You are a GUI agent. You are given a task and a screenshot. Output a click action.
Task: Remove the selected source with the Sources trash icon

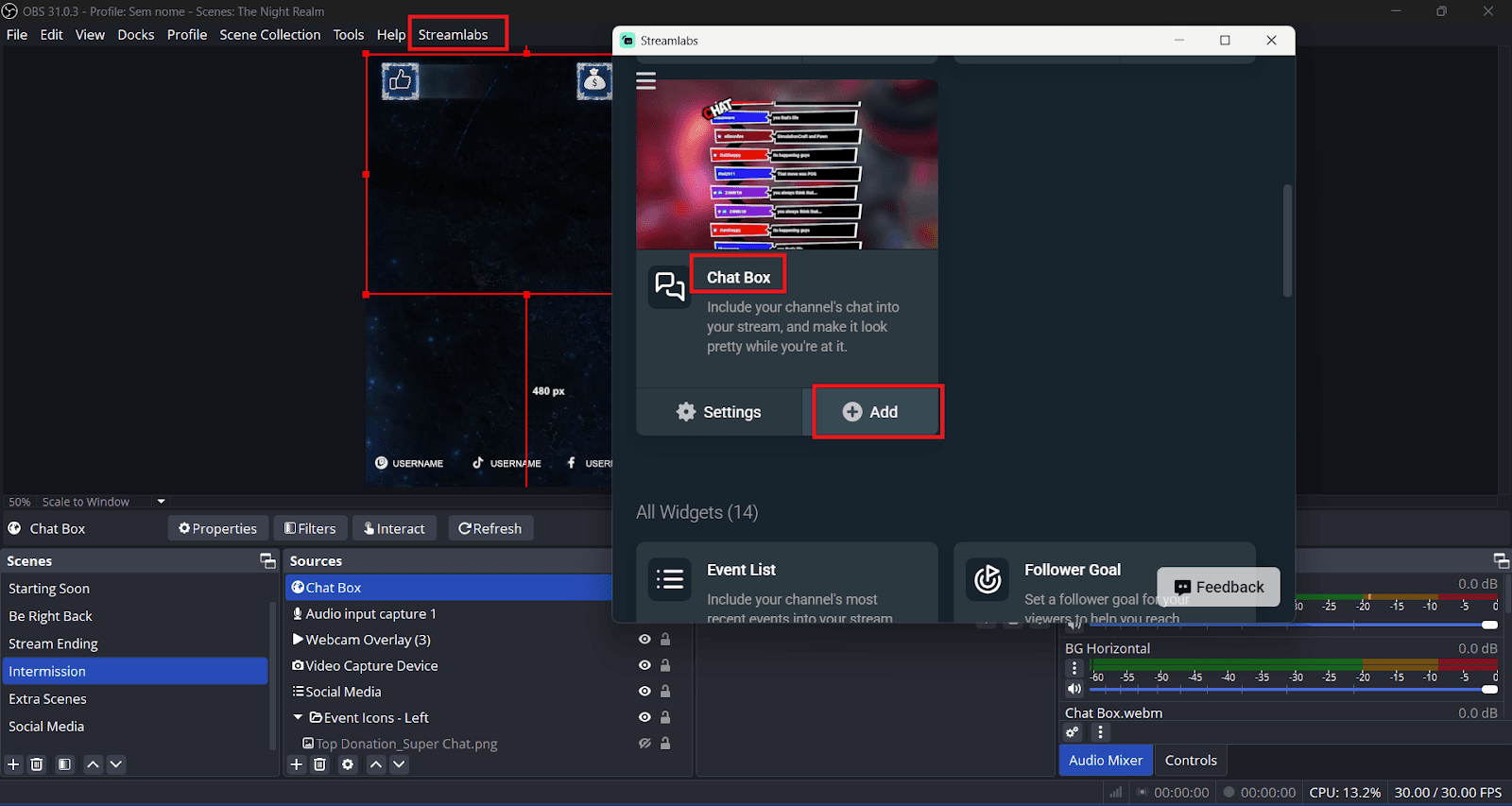coord(319,764)
